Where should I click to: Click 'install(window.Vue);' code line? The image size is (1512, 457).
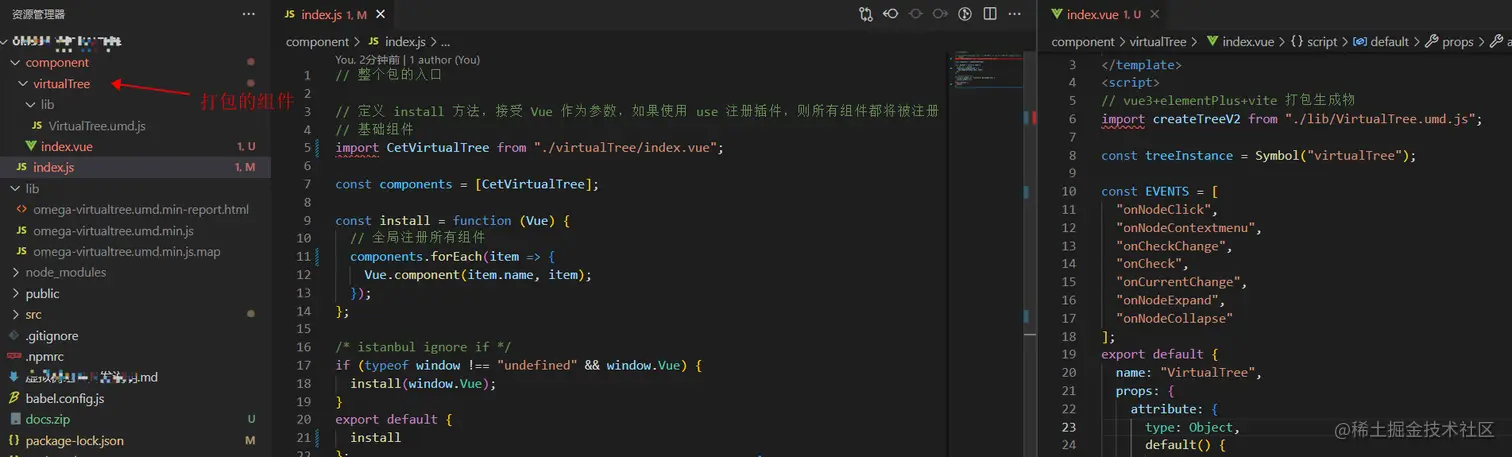[423, 383]
